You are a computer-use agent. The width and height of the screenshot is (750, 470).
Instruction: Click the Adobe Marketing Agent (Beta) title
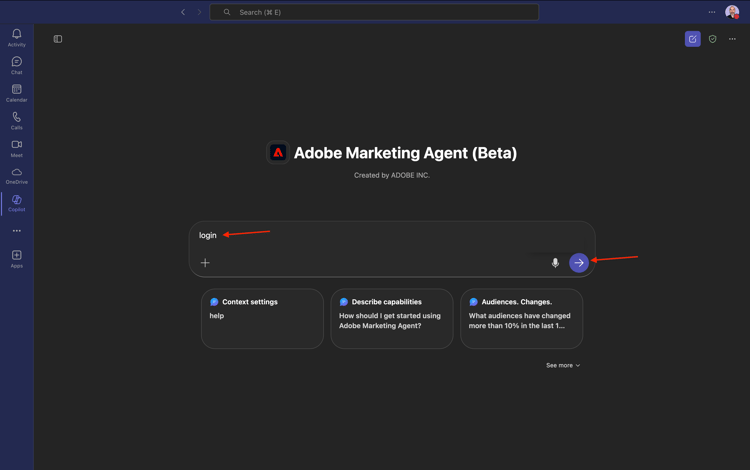(x=405, y=153)
